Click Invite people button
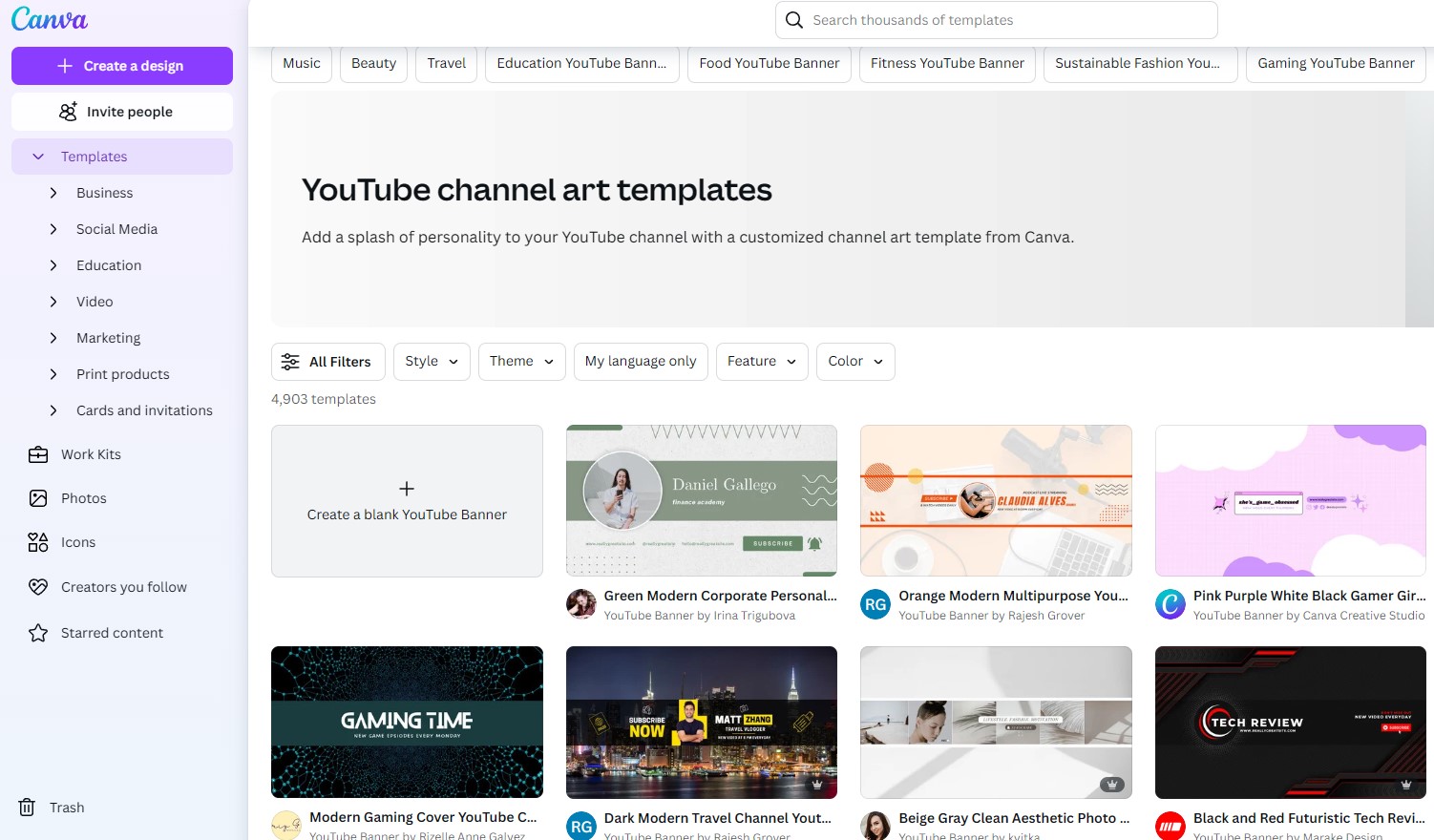The image size is (1434, 840). click(x=122, y=112)
